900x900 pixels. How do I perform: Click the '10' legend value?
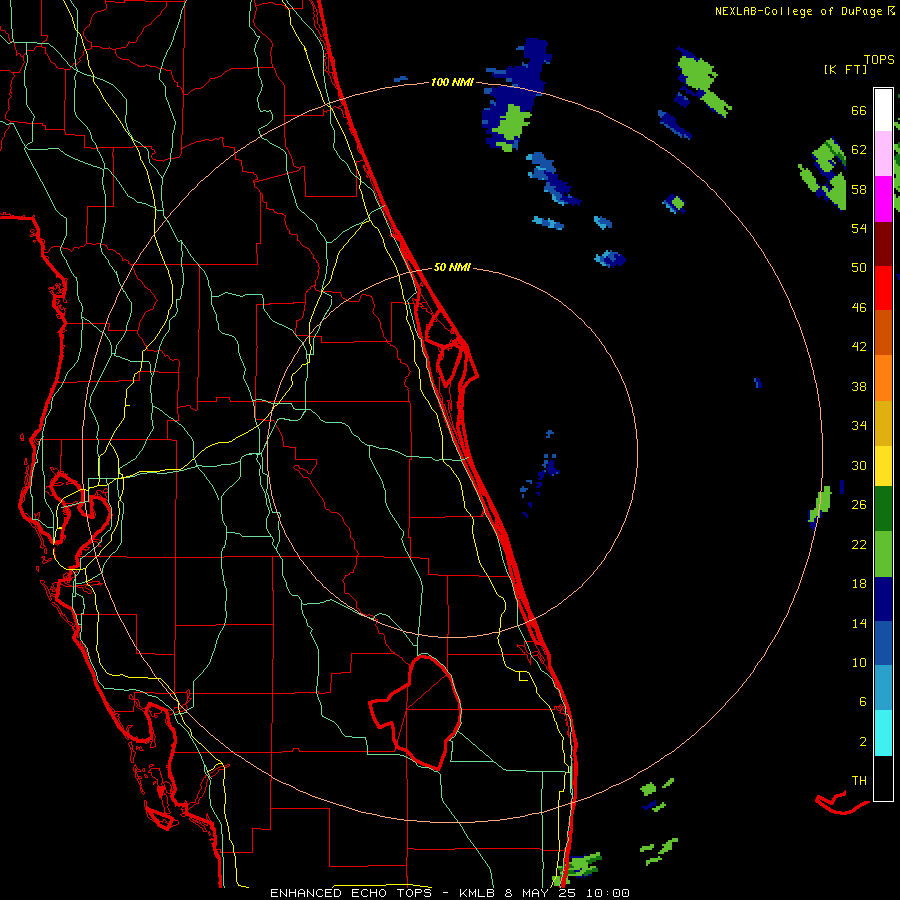pos(859,662)
